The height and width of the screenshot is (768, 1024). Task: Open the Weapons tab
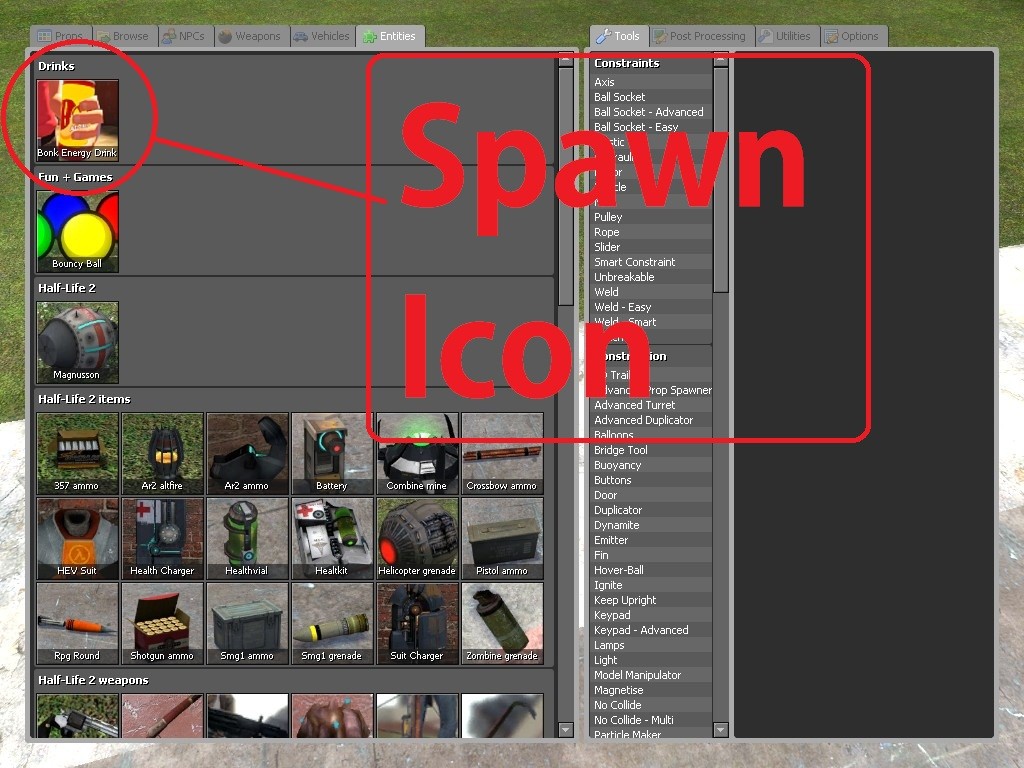pyautogui.click(x=250, y=36)
